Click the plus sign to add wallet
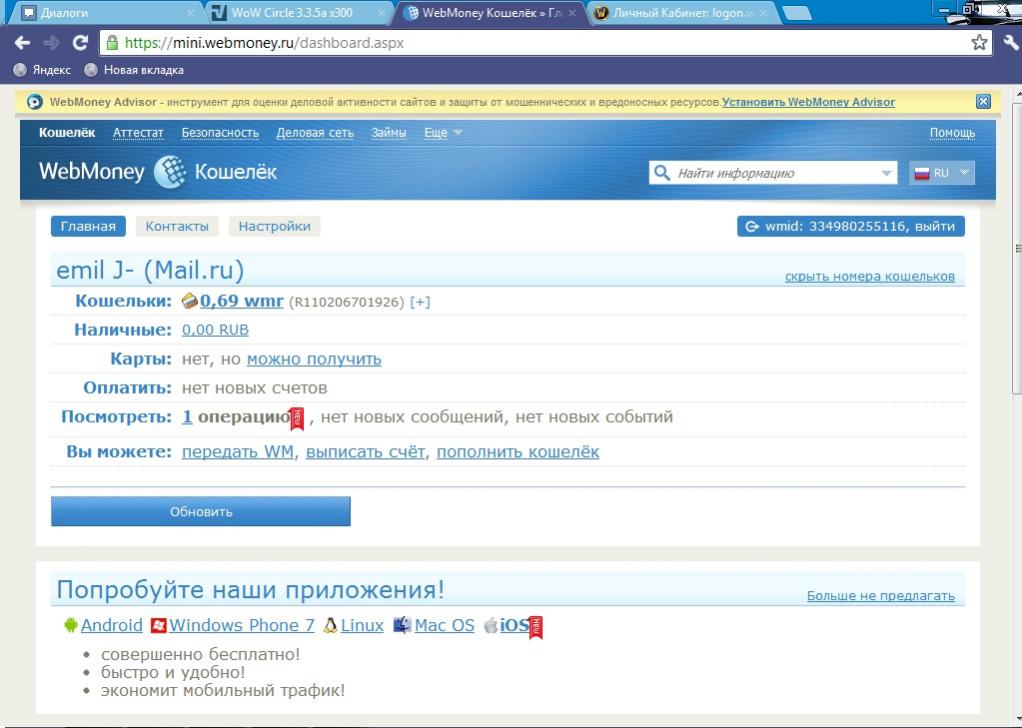 tap(420, 302)
